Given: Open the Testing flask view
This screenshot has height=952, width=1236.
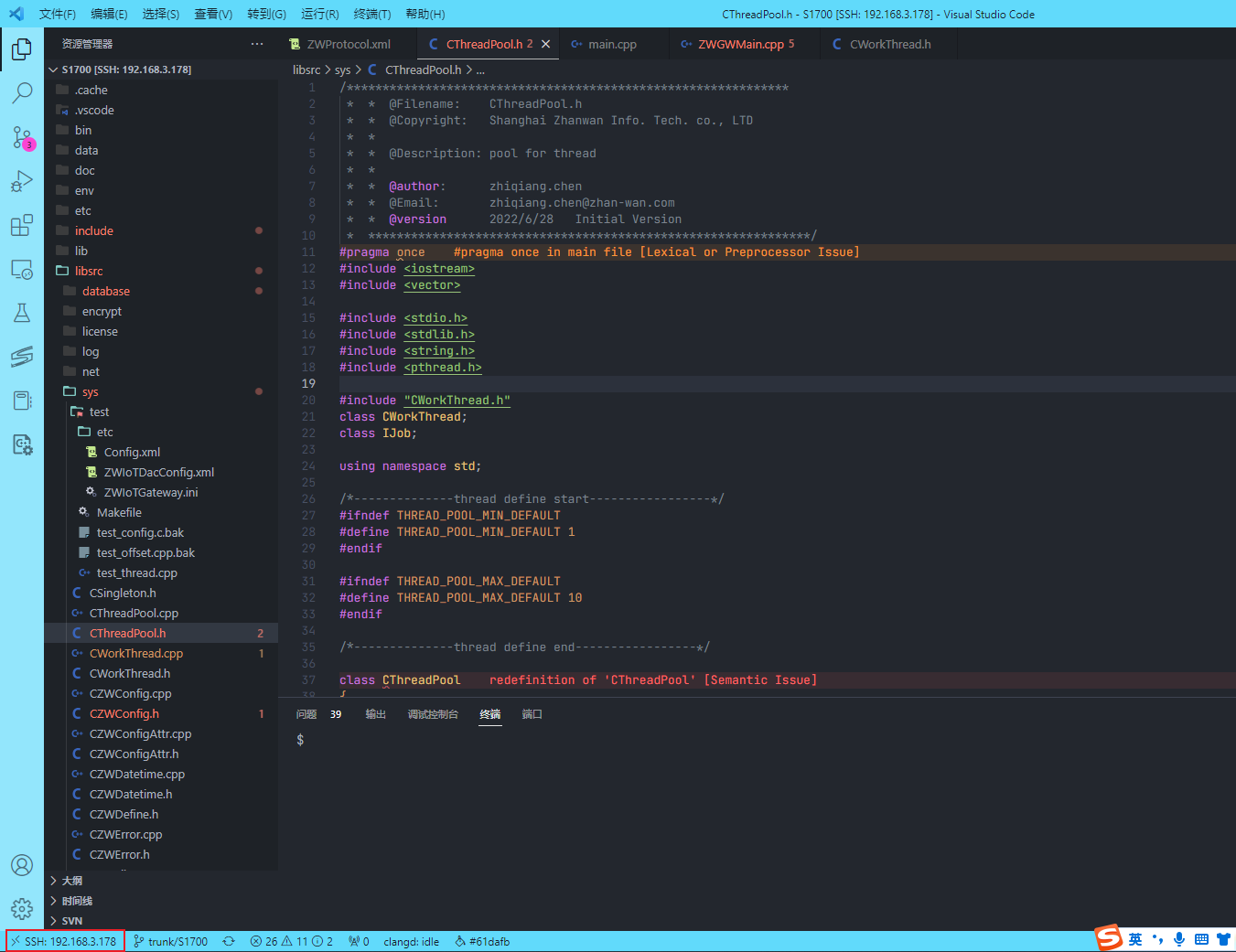Looking at the screenshot, I should click(22, 313).
